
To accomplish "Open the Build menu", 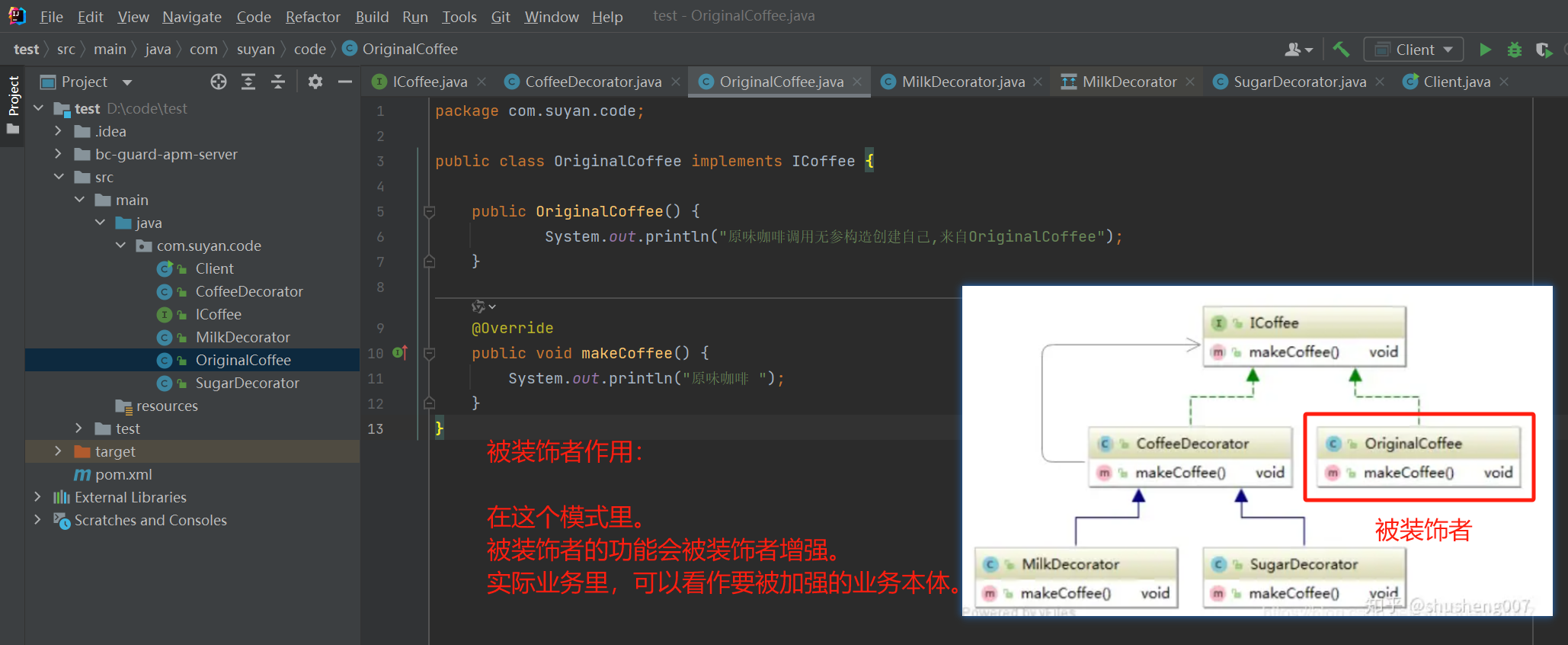I will 372,17.
